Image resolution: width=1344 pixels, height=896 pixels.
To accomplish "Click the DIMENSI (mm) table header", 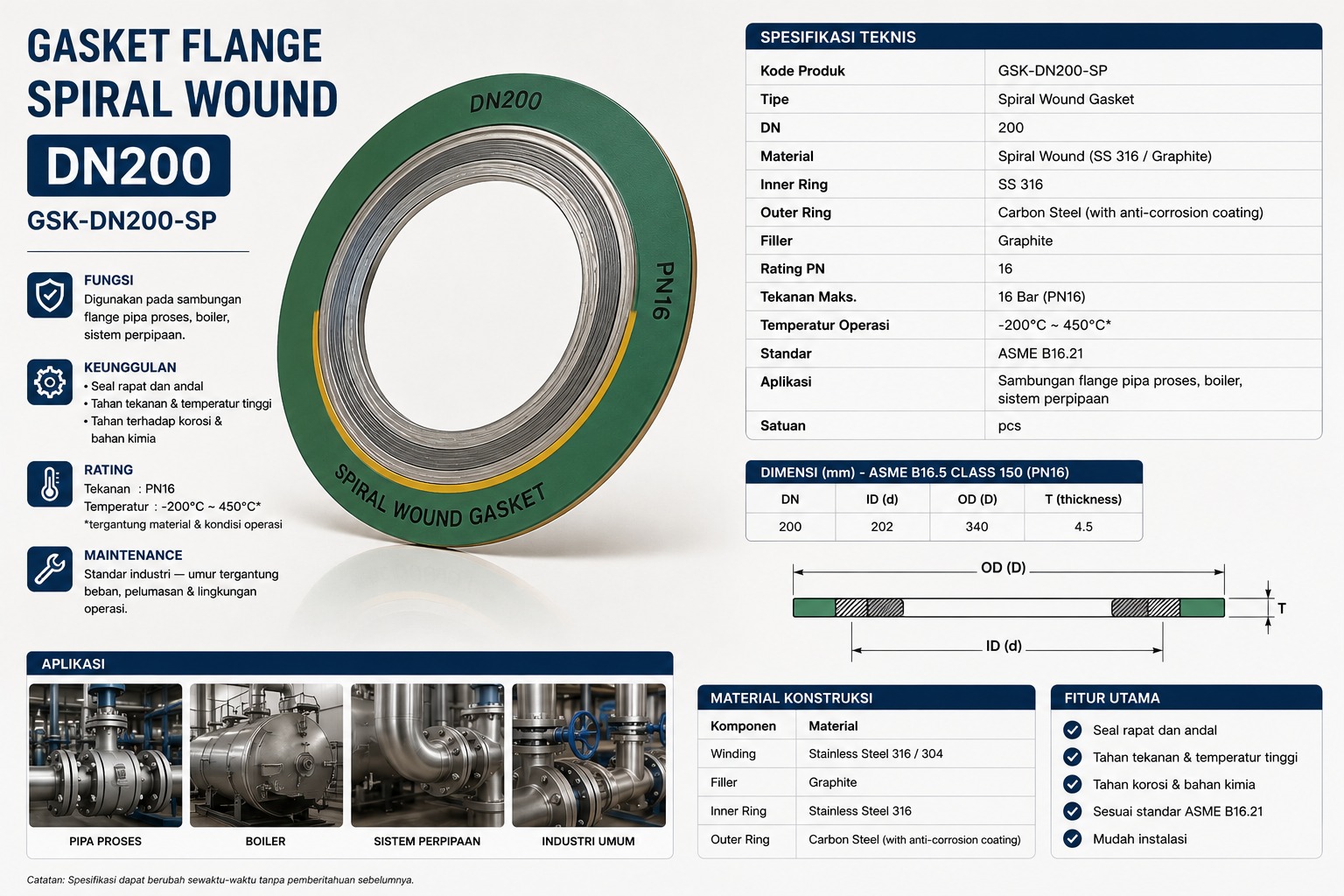I will (x=944, y=472).
